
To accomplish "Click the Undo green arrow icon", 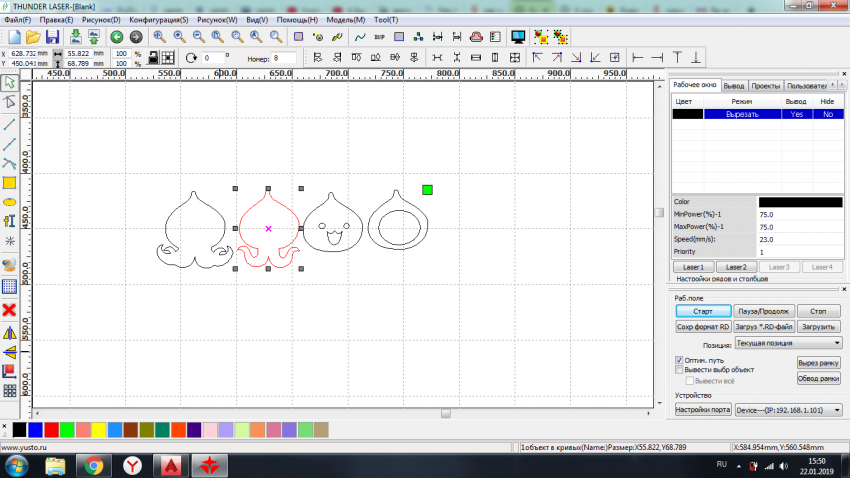I will 117,37.
